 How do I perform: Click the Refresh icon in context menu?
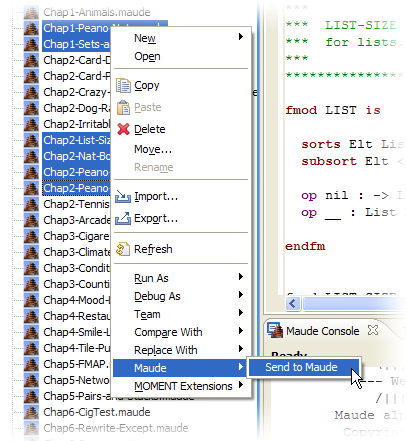click(123, 249)
